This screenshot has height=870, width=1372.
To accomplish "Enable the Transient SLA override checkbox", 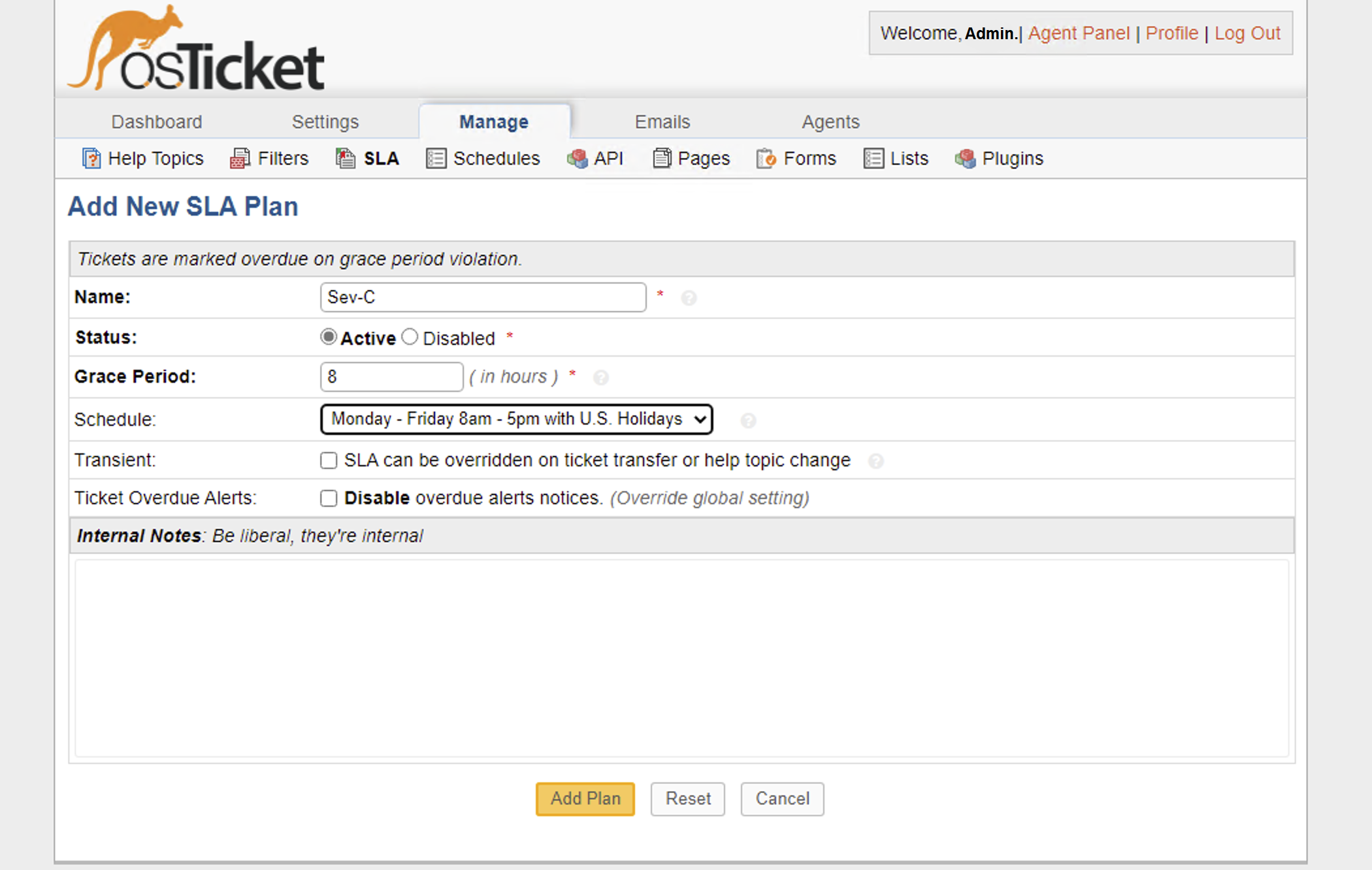I will (x=329, y=460).
